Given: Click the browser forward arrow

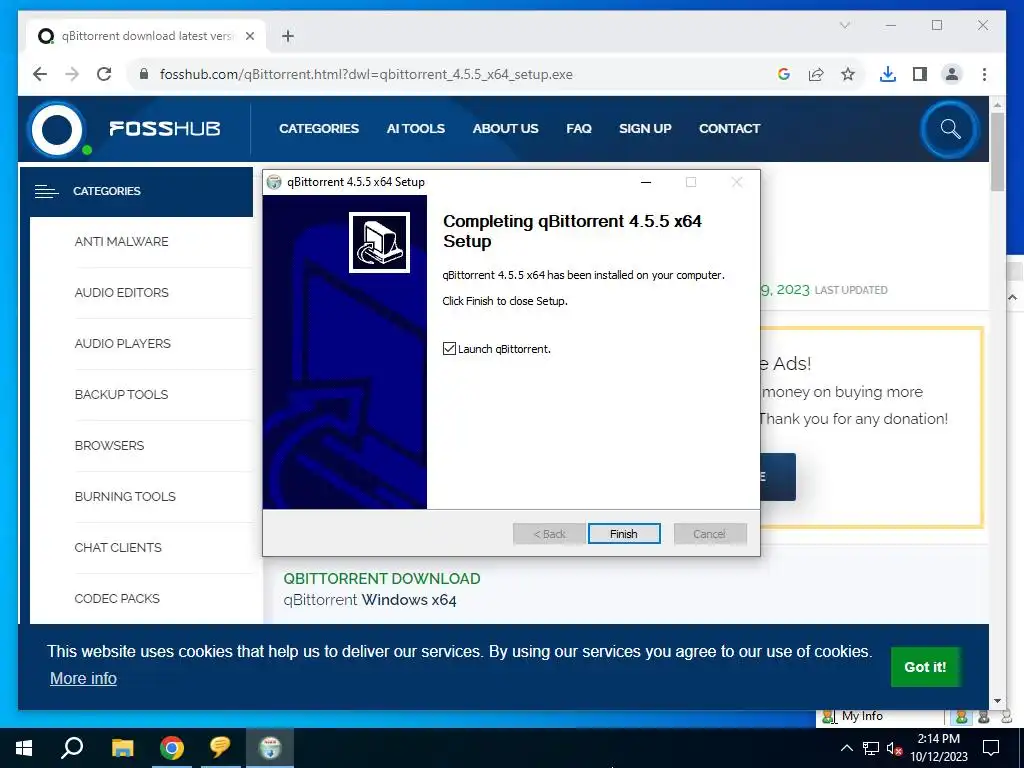Looking at the screenshot, I should click(x=72, y=74).
